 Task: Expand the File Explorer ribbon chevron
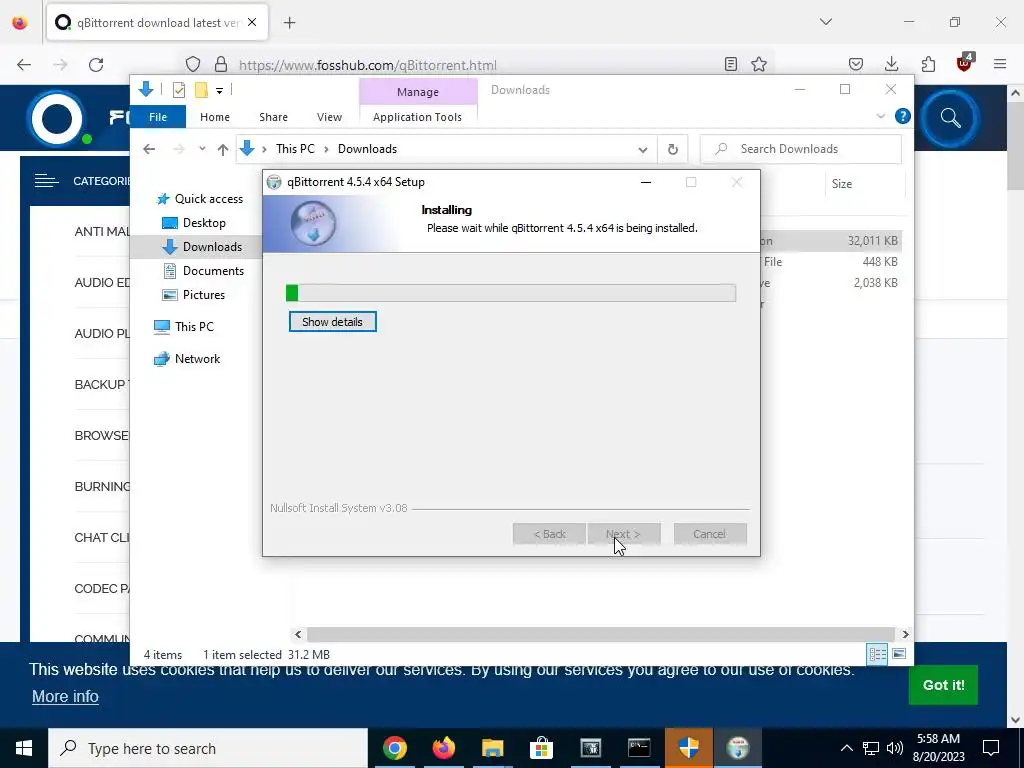(x=880, y=116)
